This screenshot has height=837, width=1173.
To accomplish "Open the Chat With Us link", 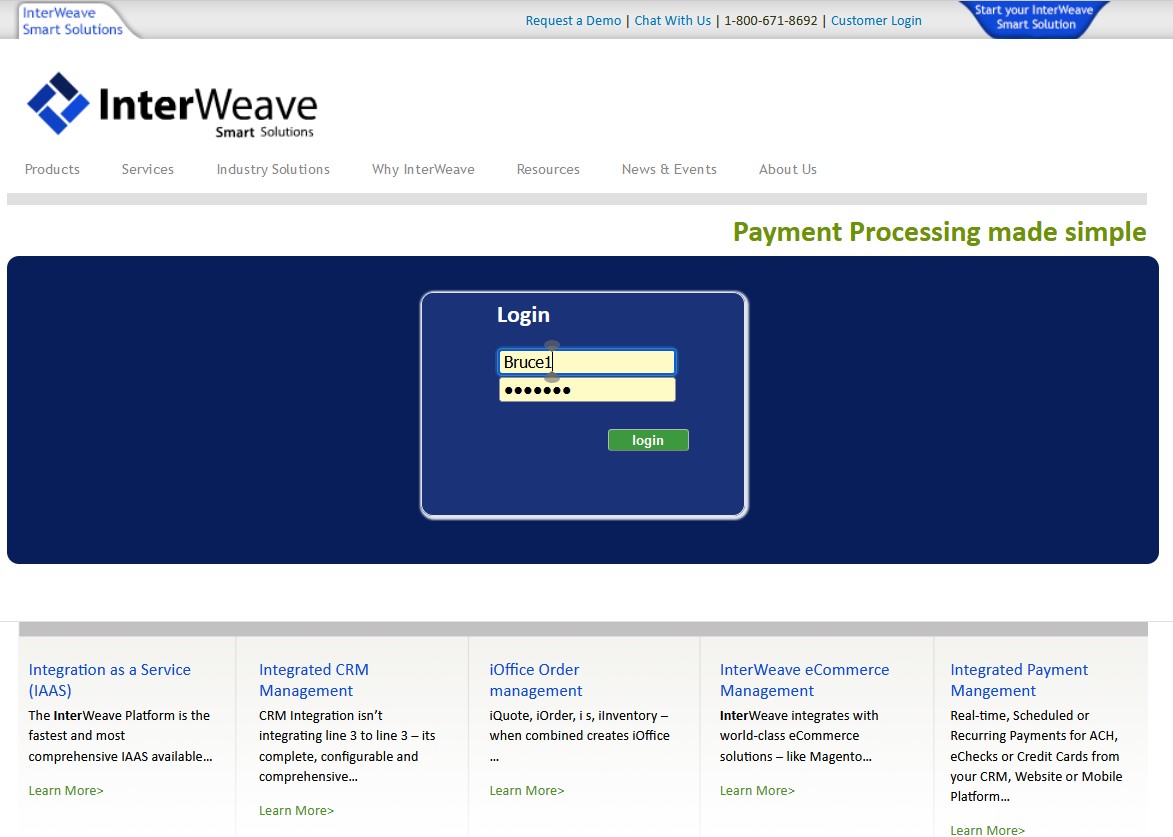I will pyautogui.click(x=672, y=20).
